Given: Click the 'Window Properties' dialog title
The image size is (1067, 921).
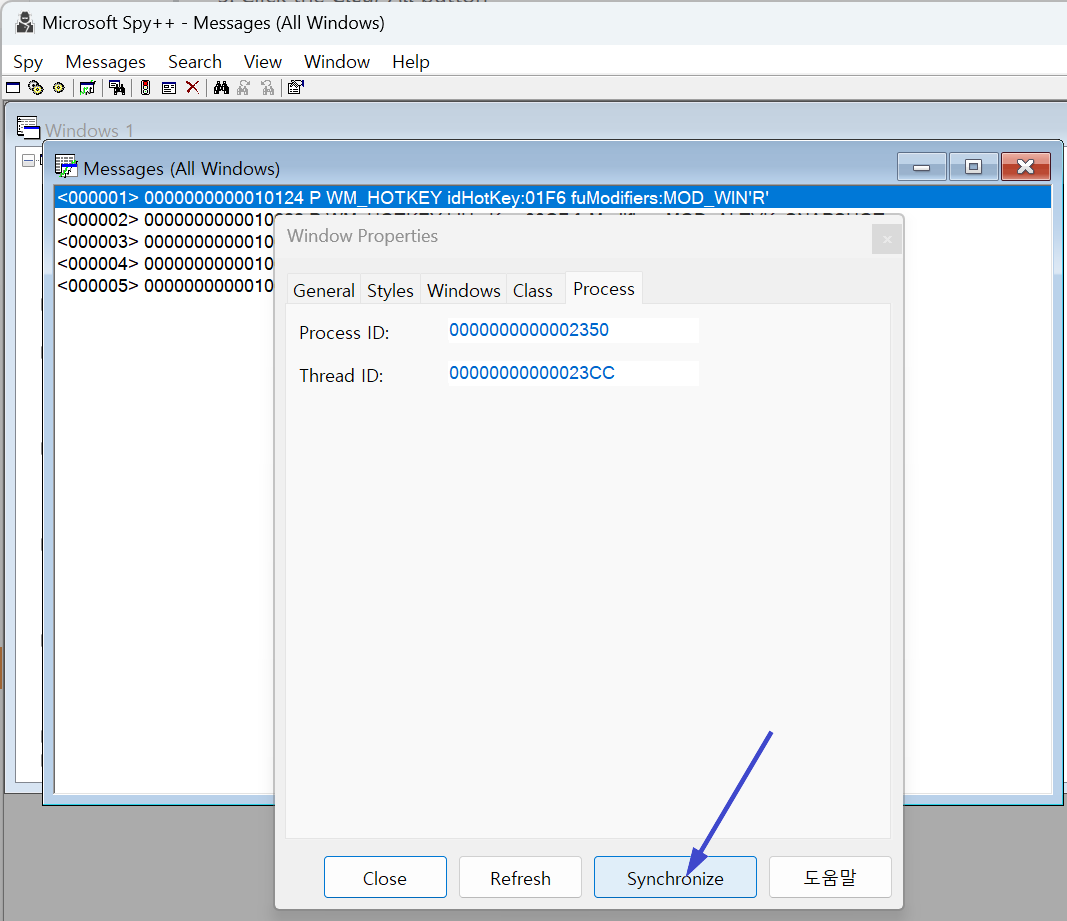Looking at the screenshot, I should click(363, 236).
